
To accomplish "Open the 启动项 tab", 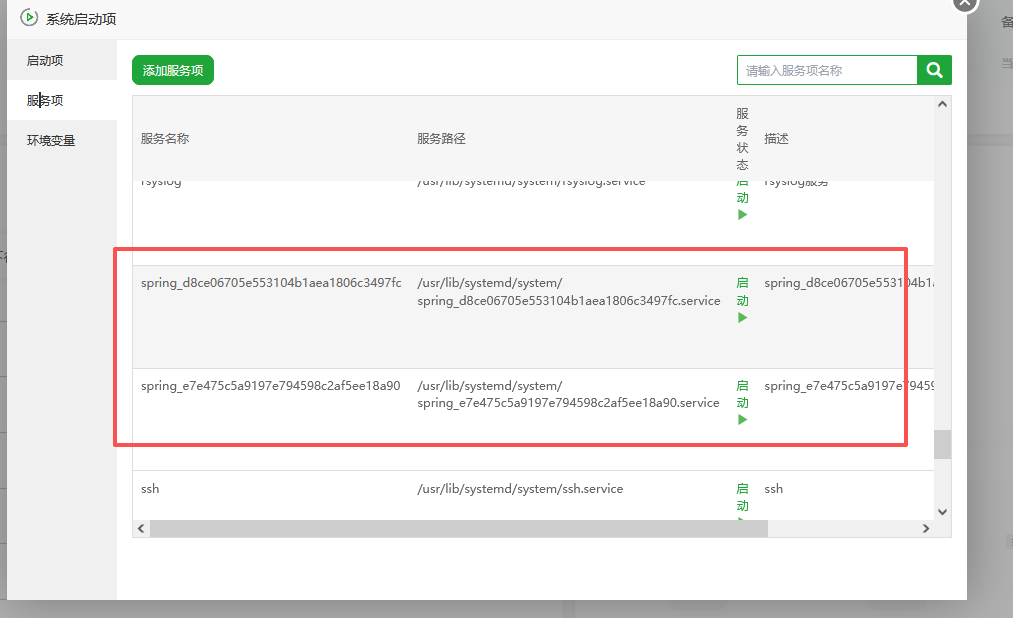I will pos(62,61).
